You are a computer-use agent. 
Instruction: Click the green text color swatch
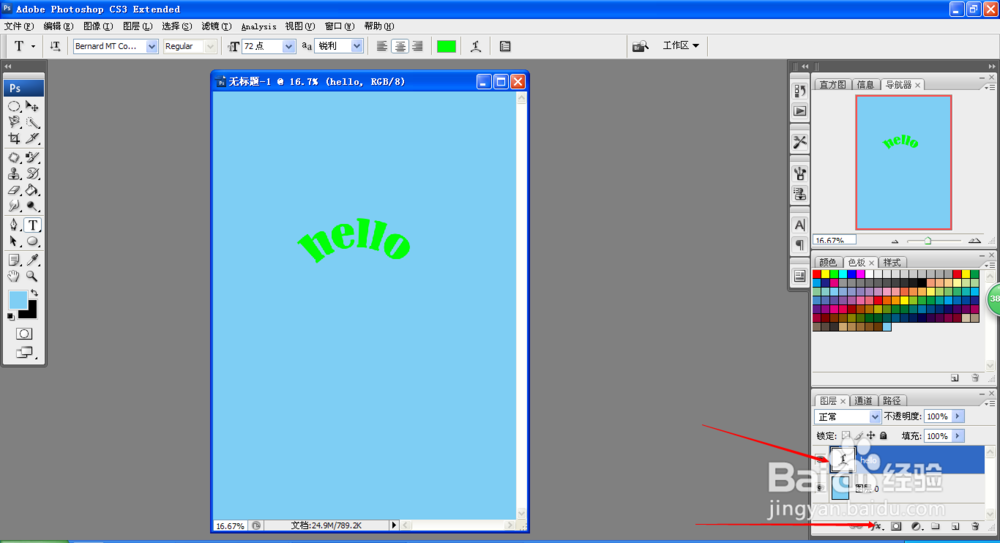pos(446,46)
